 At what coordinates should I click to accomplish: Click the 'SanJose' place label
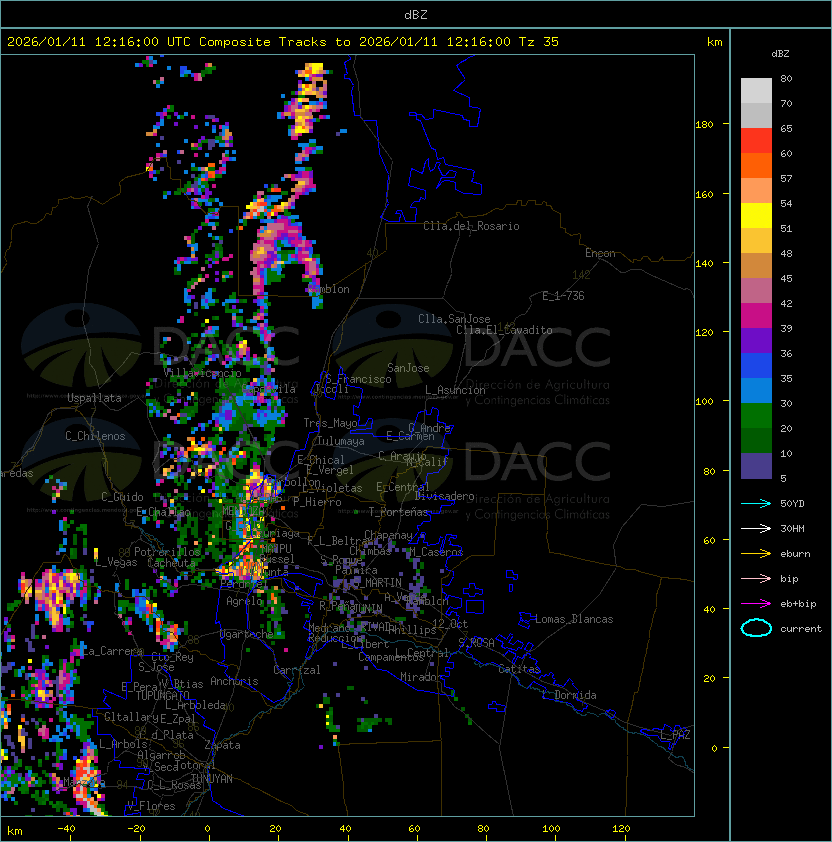[x=408, y=368]
